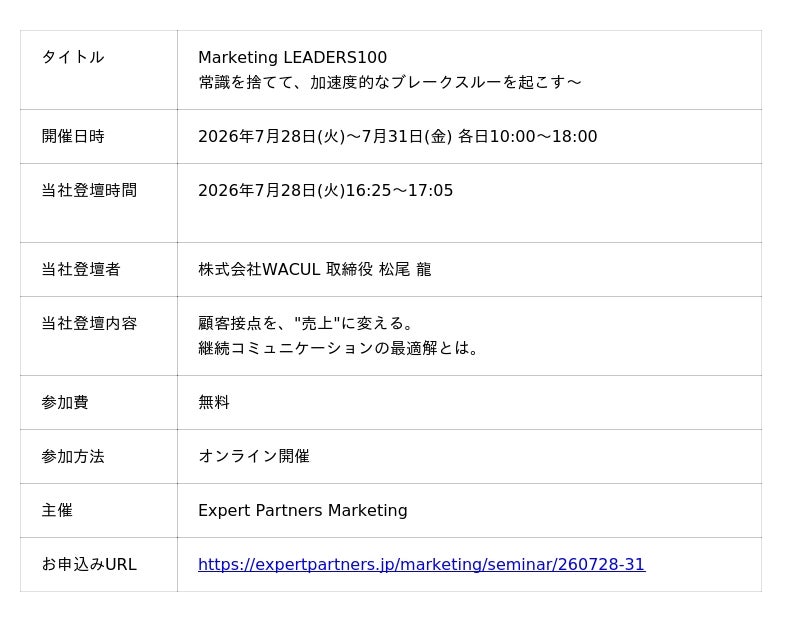Click the 主催 label
Viewport: 800px width, 622px height.
(x=57, y=510)
